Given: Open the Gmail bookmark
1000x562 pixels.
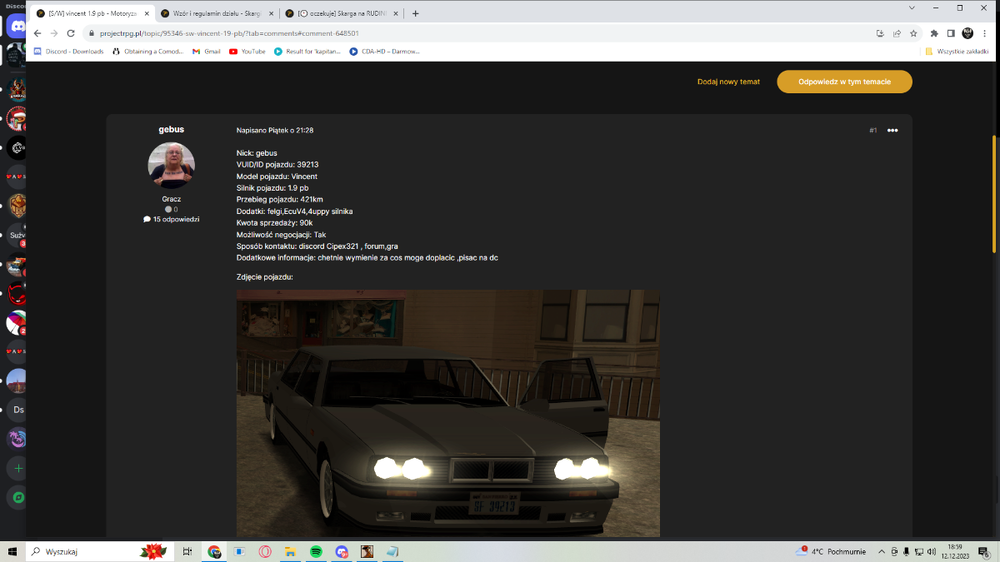Looking at the screenshot, I should coord(206,52).
